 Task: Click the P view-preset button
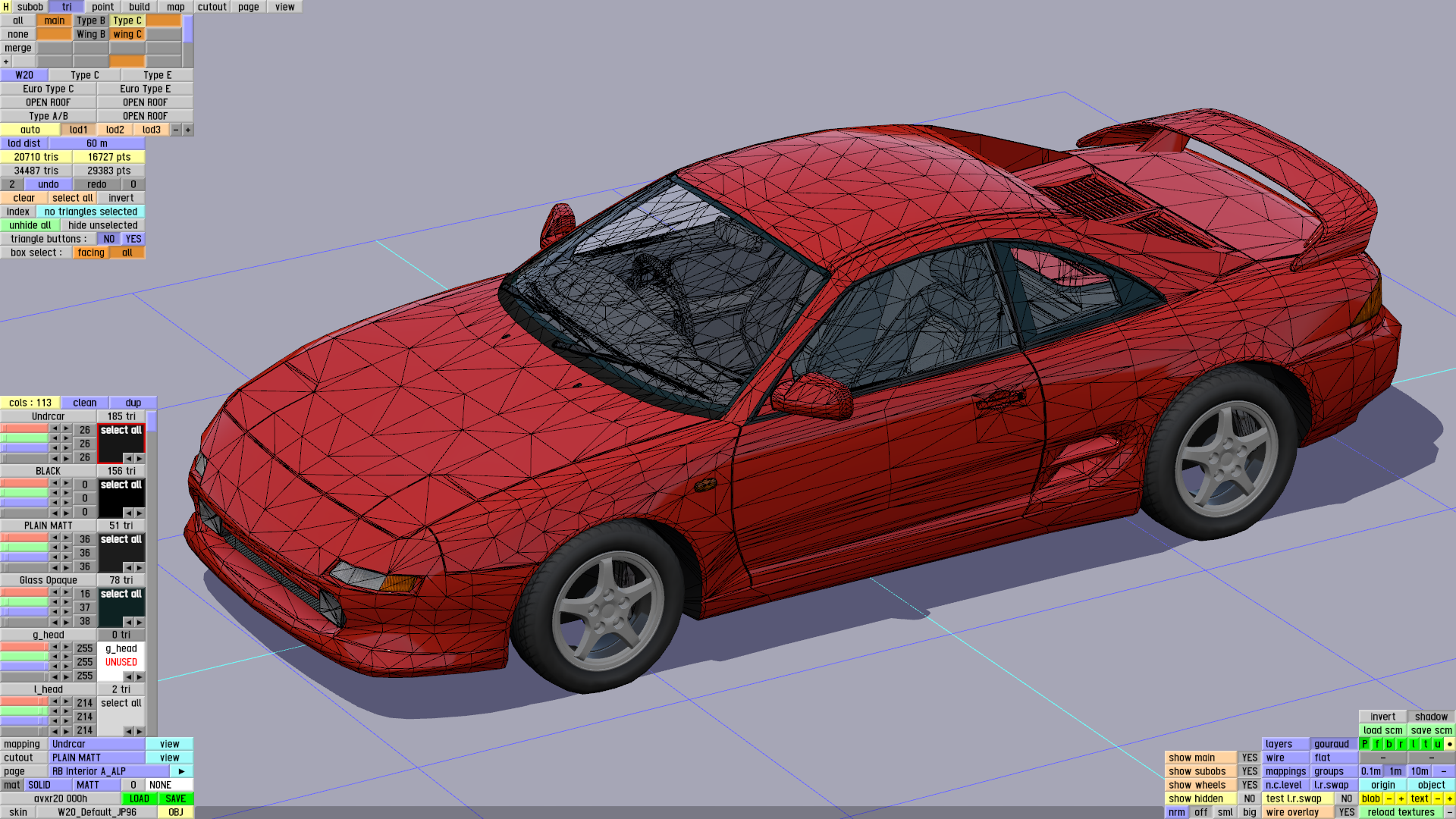click(1365, 744)
